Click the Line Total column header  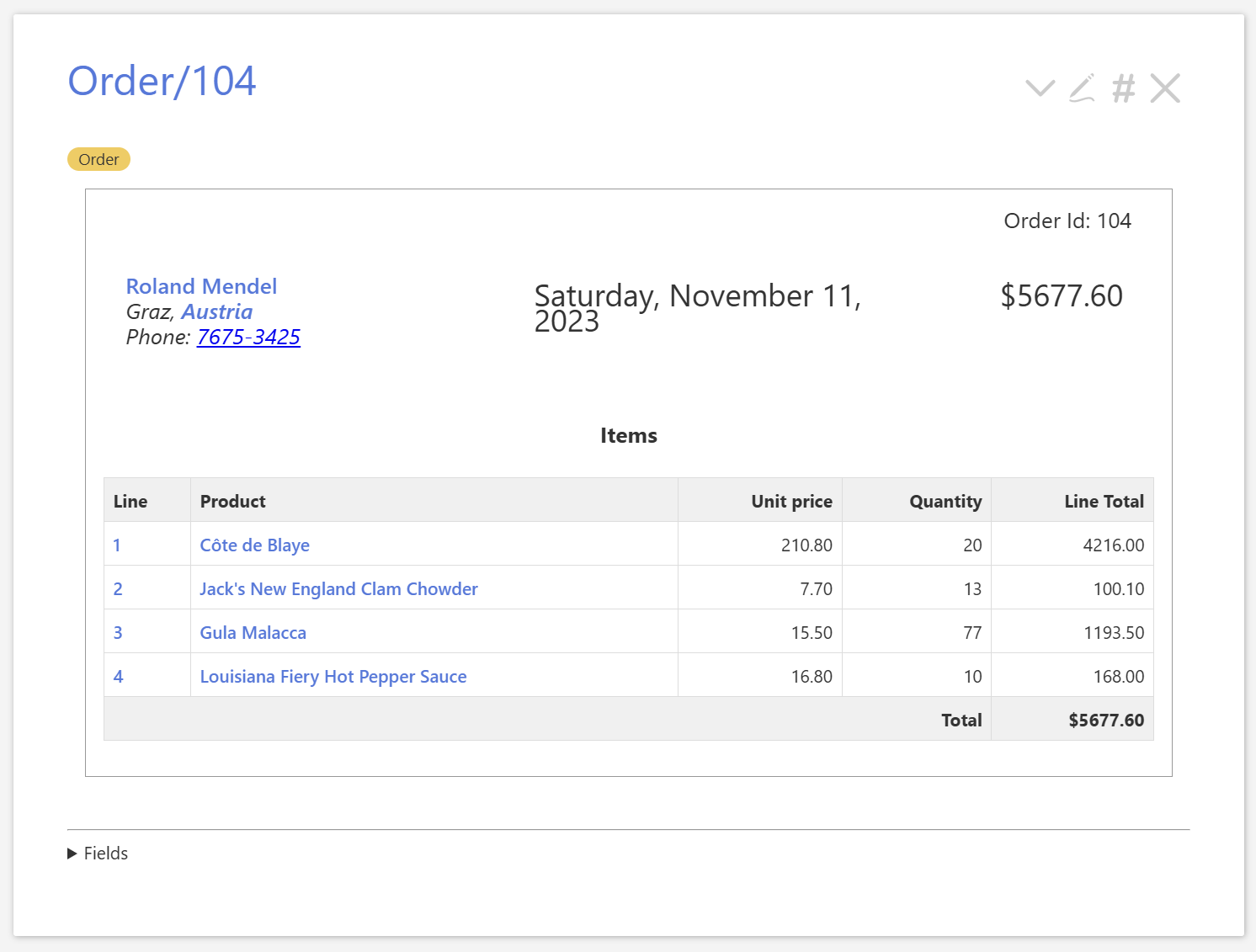coord(1103,502)
